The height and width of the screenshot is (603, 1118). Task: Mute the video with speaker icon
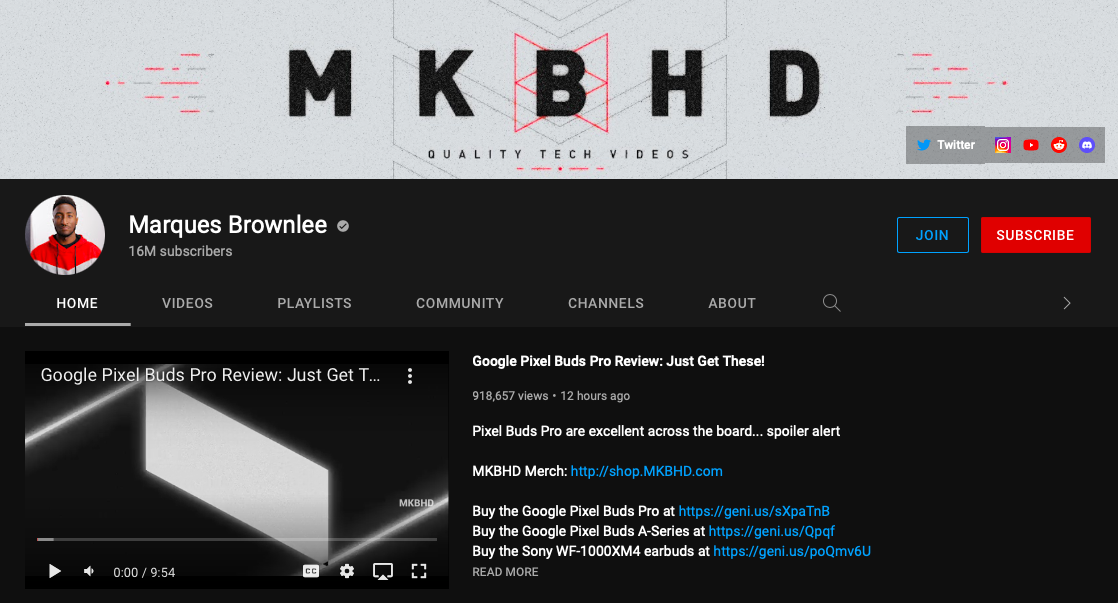point(89,571)
